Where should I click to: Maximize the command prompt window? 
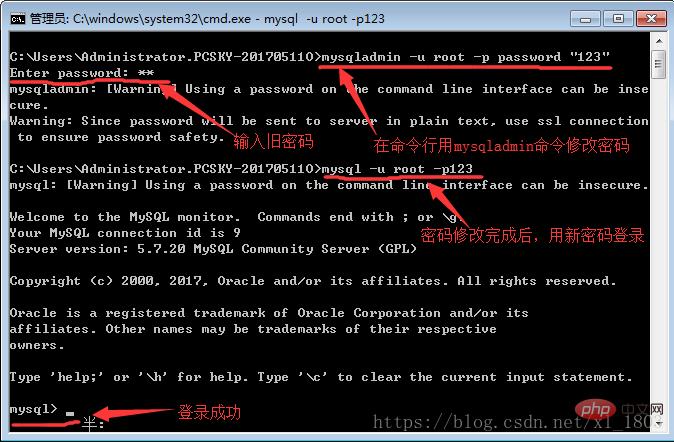click(618, 19)
